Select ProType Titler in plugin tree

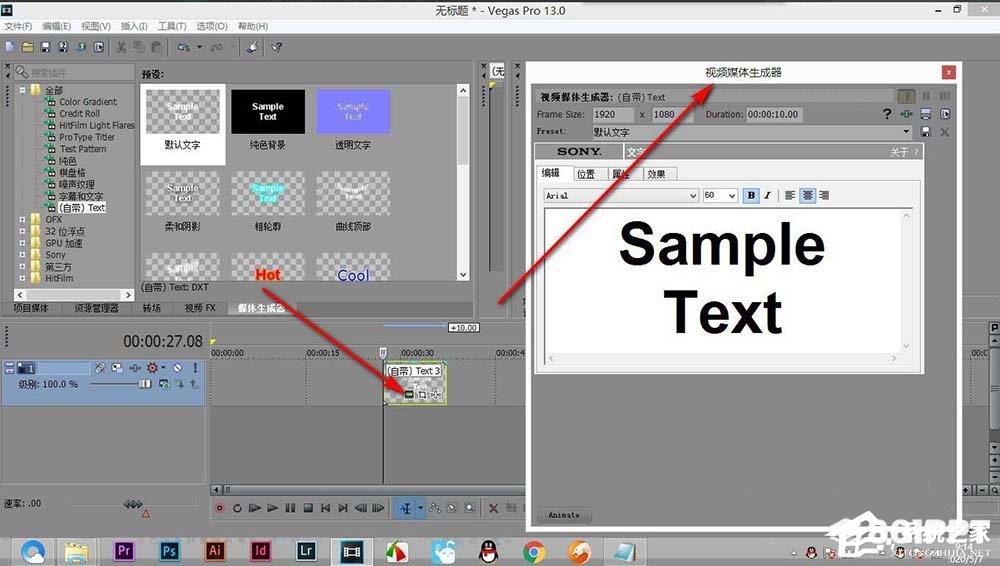pos(87,137)
